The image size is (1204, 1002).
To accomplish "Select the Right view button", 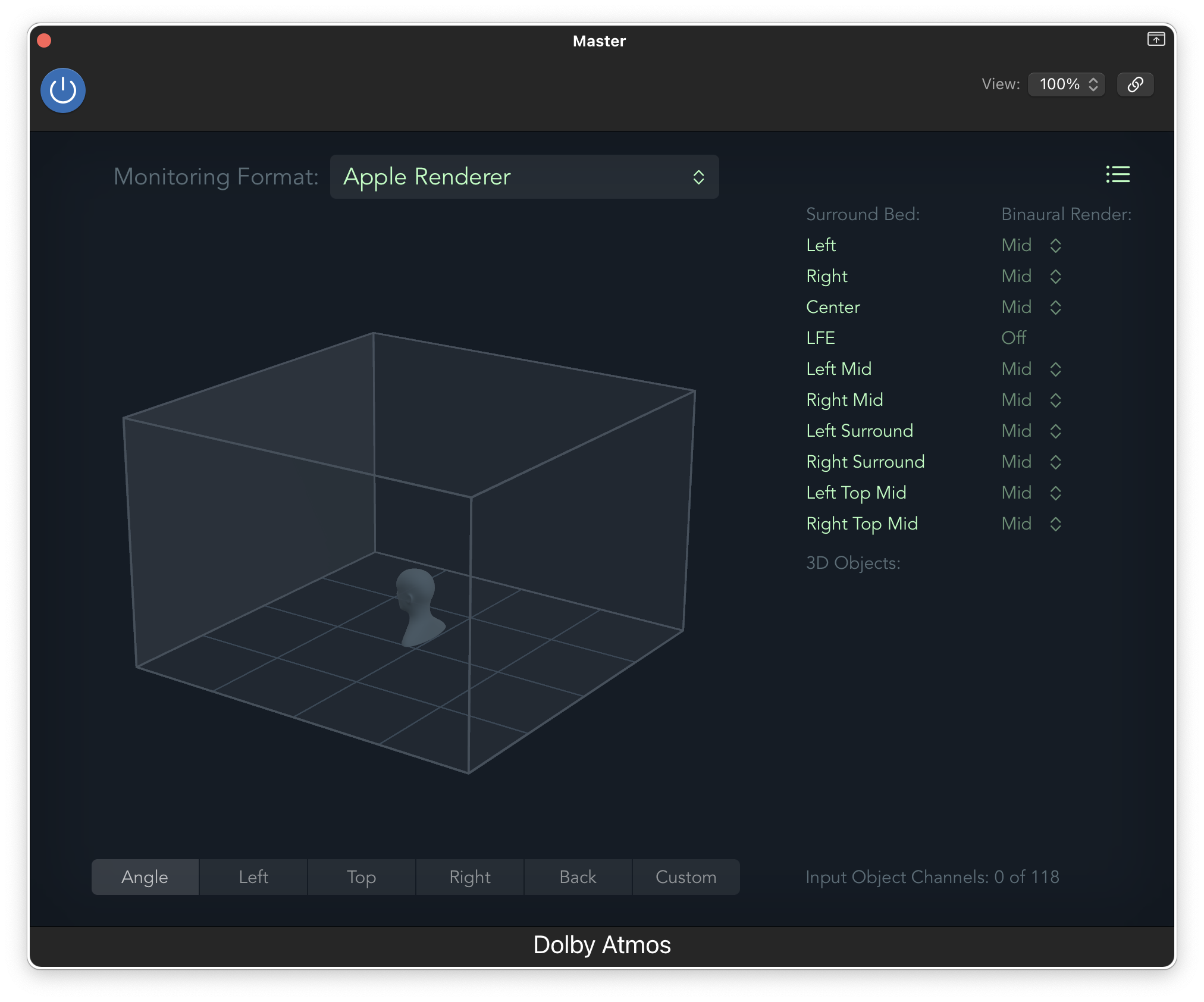I will click(469, 877).
